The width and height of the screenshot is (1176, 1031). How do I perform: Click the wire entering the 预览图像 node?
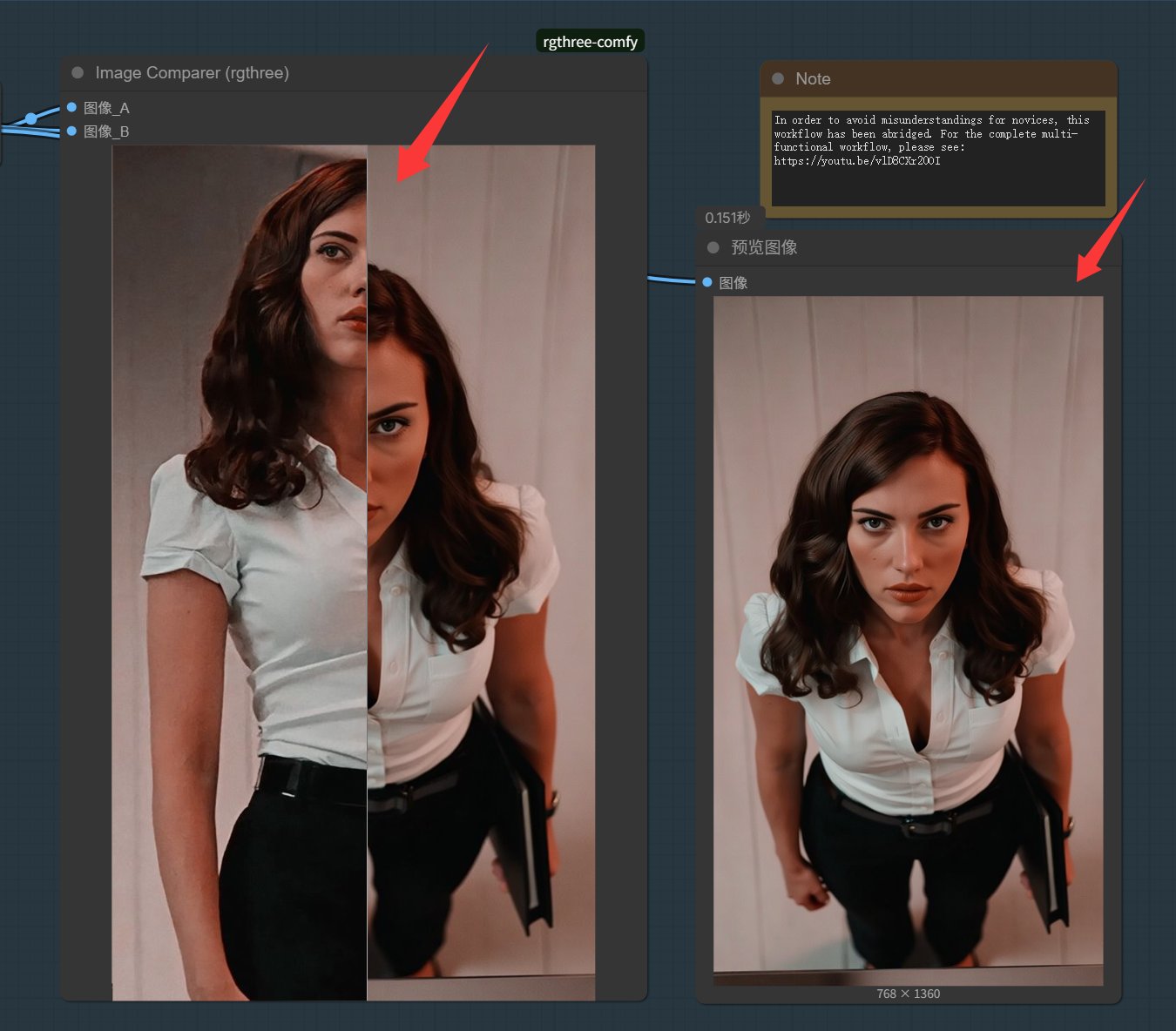click(x=671, y=280)
